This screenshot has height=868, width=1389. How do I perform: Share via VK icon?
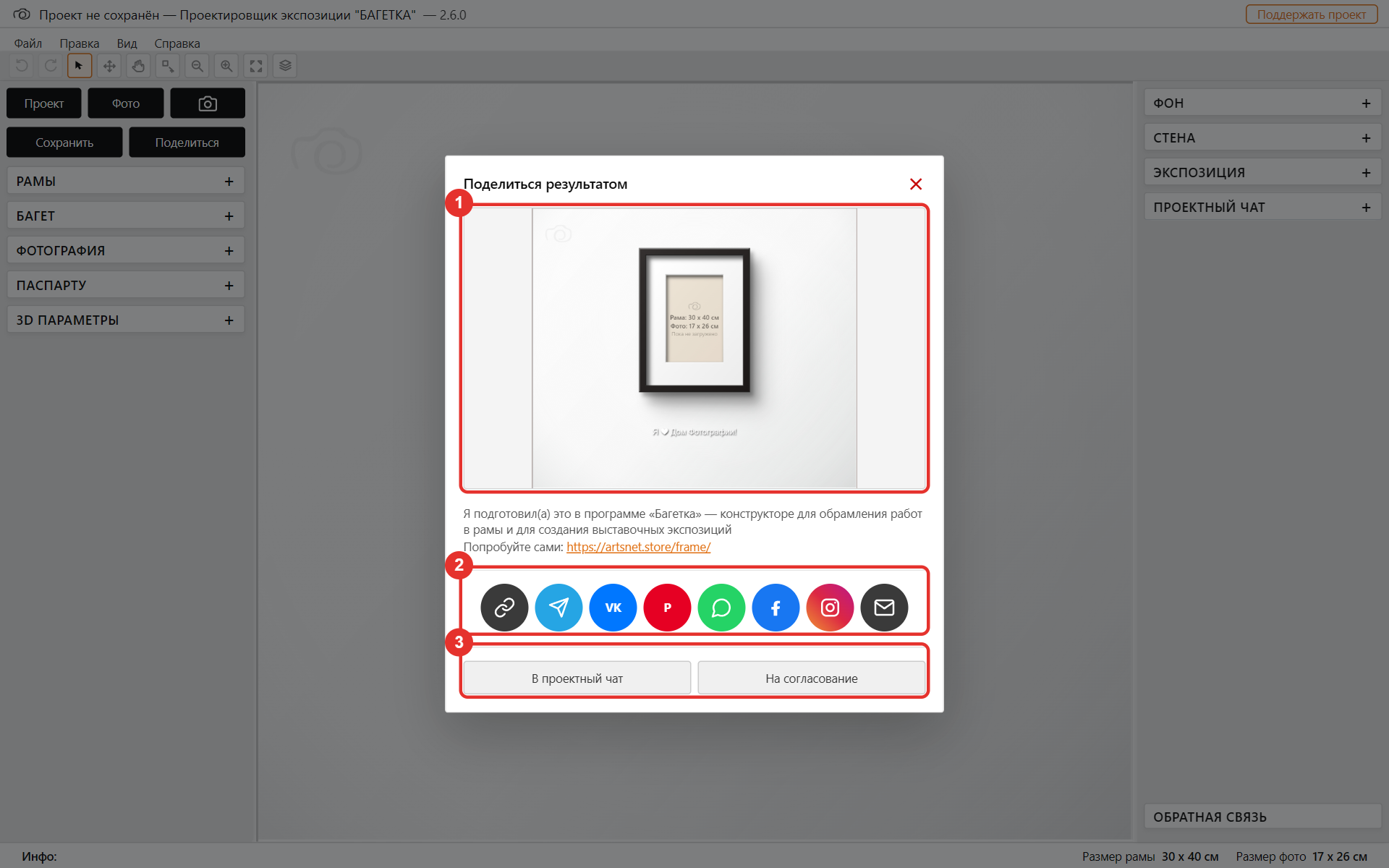coord(613,608)
